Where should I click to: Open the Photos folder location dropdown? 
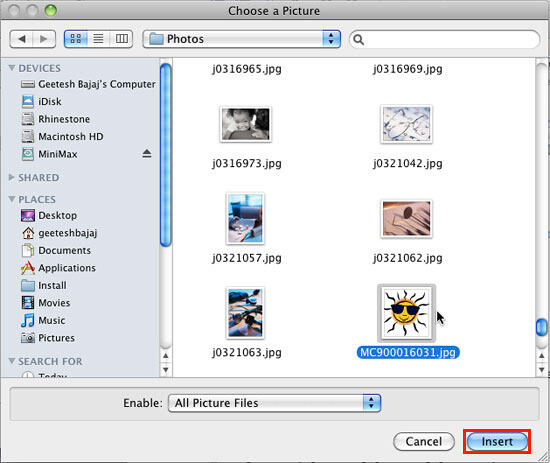(x=241, y=39)
